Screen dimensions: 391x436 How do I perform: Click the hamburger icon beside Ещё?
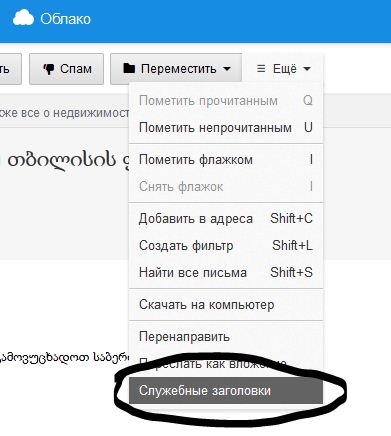coord(261,69)
